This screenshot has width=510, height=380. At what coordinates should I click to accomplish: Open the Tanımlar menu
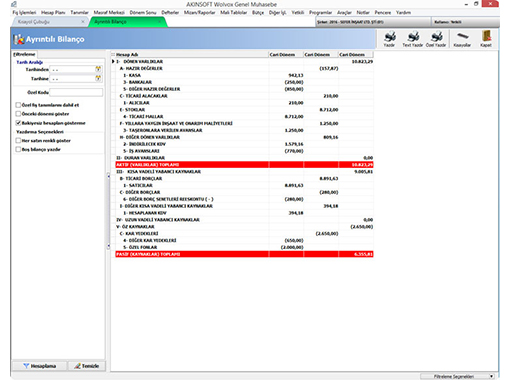pyautogui.click(x=79, y=12)
